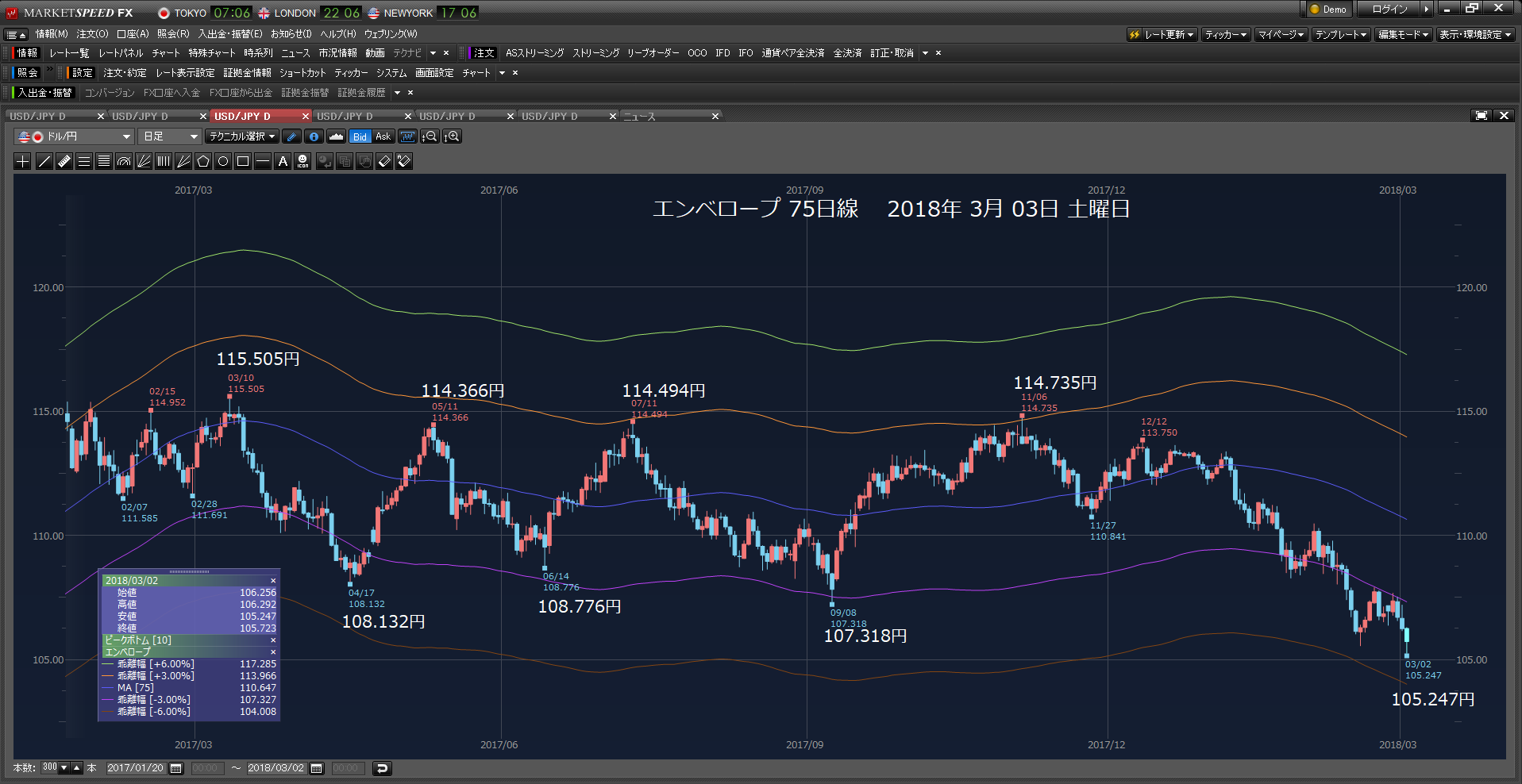Open the 注文(O) menu
1522x784 pixels.
tap(92, 34)
